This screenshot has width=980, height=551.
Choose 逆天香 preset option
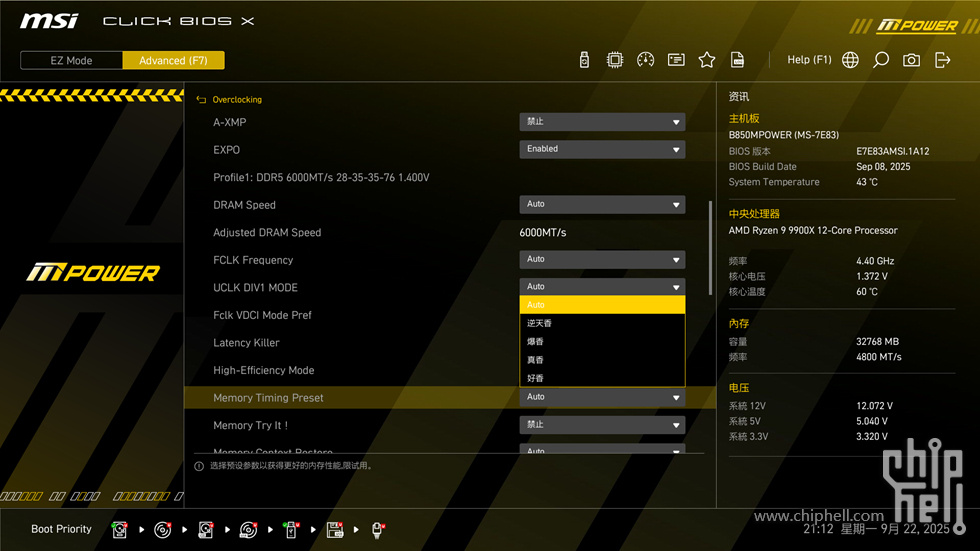(602, 323)
